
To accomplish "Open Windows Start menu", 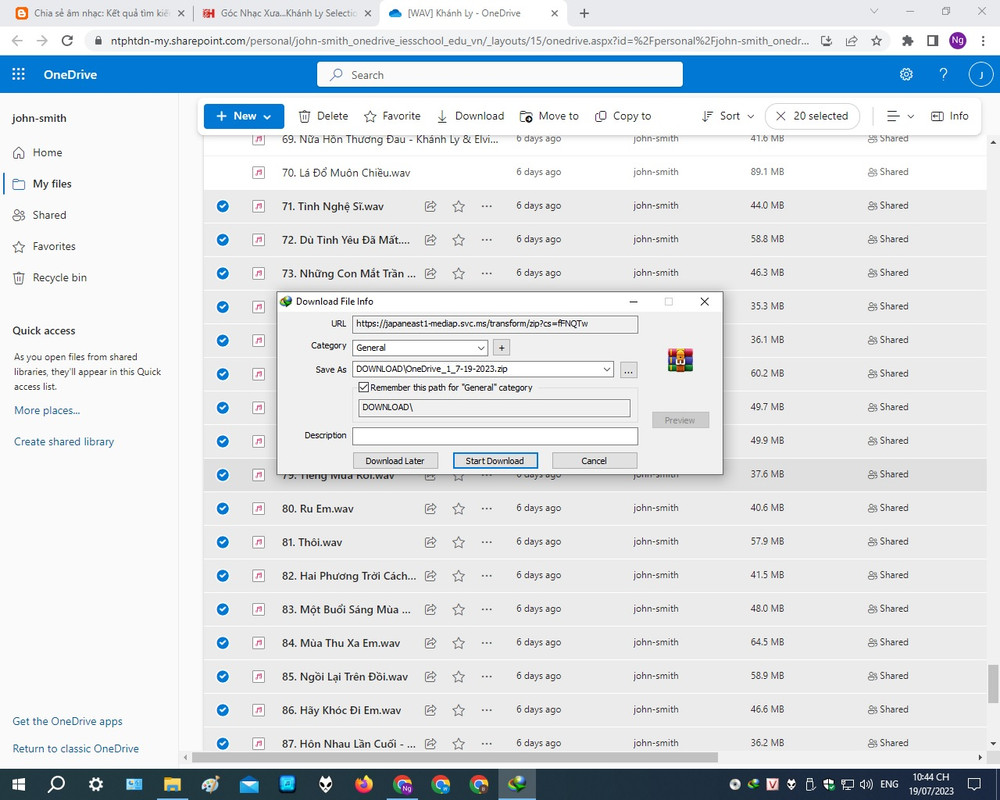I will pos(18,784).
